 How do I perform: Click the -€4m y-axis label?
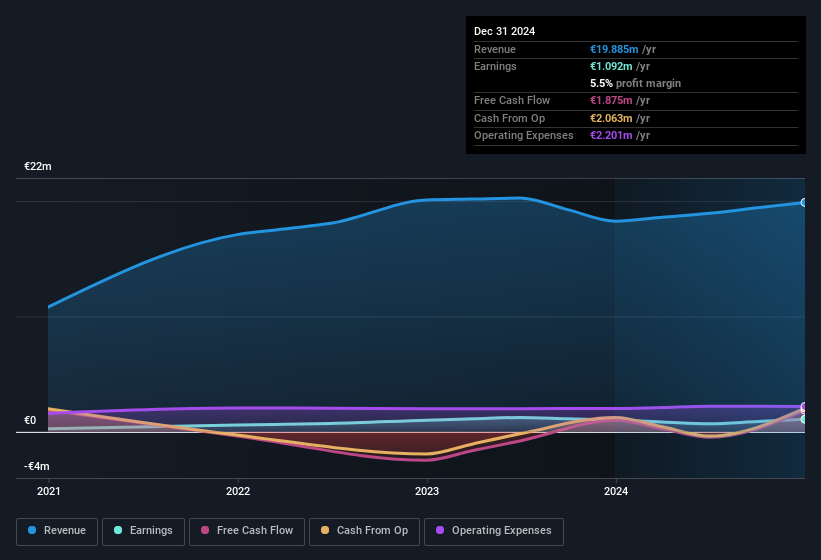(37, 466)
